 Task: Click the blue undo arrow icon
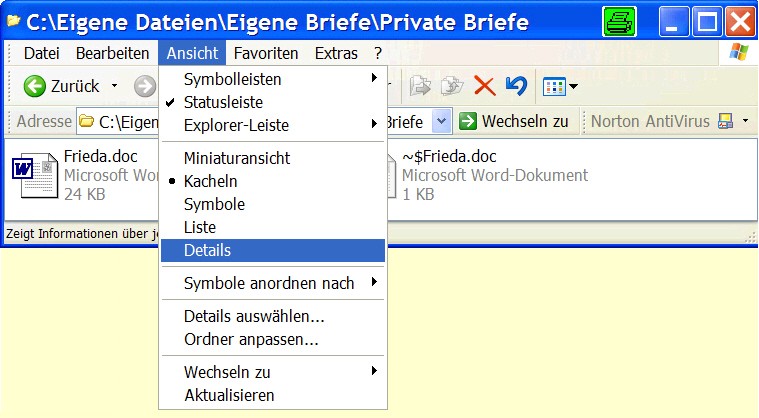click(516, 86)
